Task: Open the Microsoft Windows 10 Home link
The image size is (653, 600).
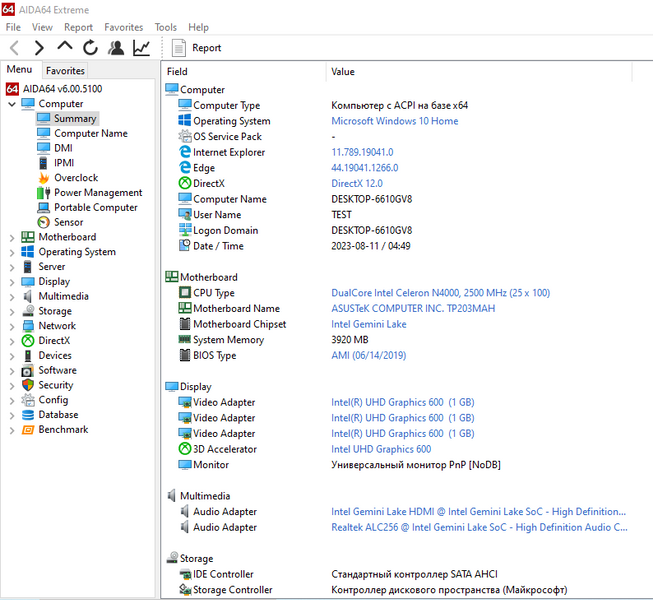Action: click(x=395, y=121)
